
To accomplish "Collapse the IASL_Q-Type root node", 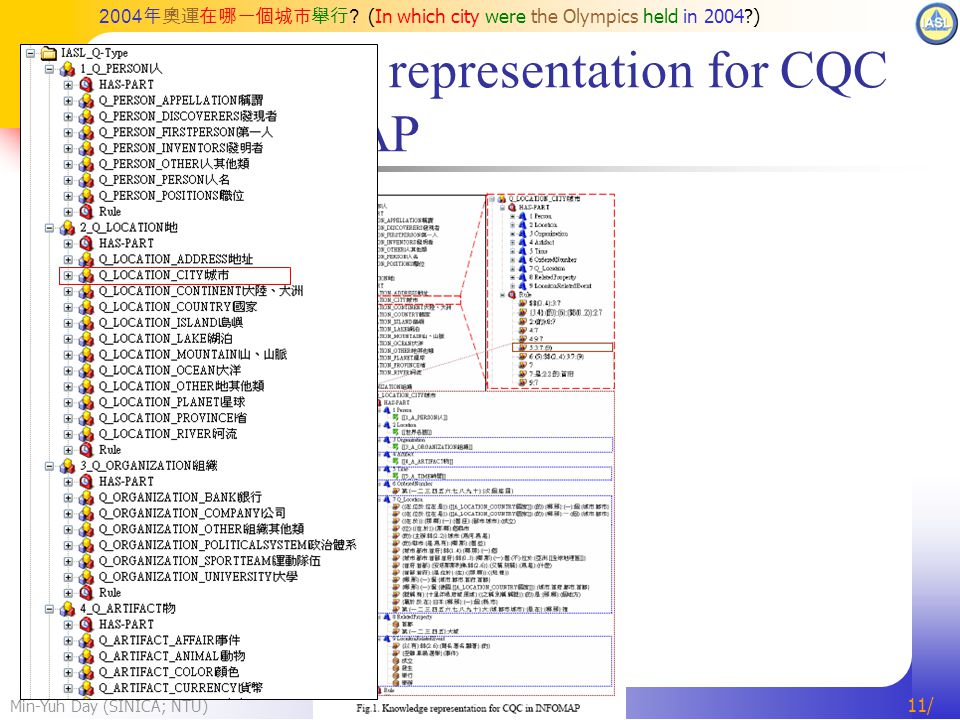I will pyautogui.click(x=30, y=53).
